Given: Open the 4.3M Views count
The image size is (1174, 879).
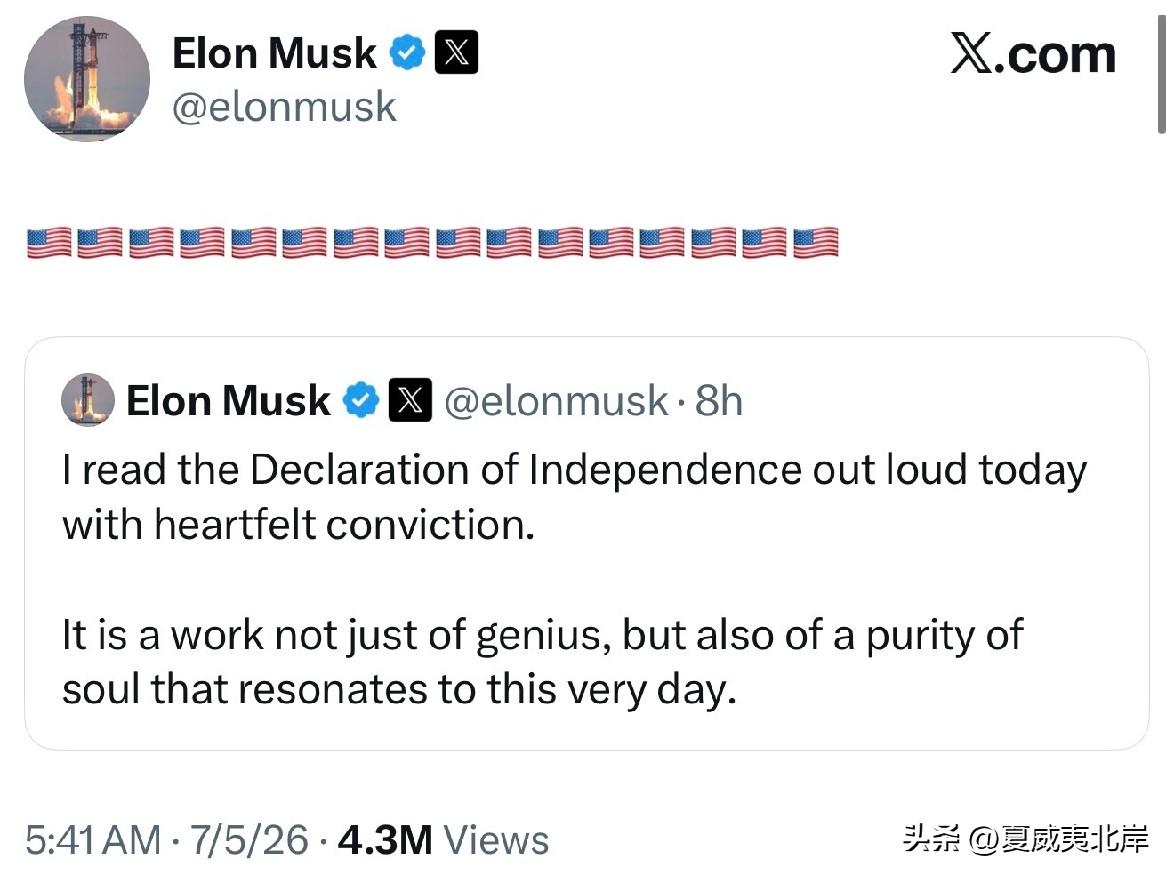Looking at the screenshot, I should tap(443, 840).
